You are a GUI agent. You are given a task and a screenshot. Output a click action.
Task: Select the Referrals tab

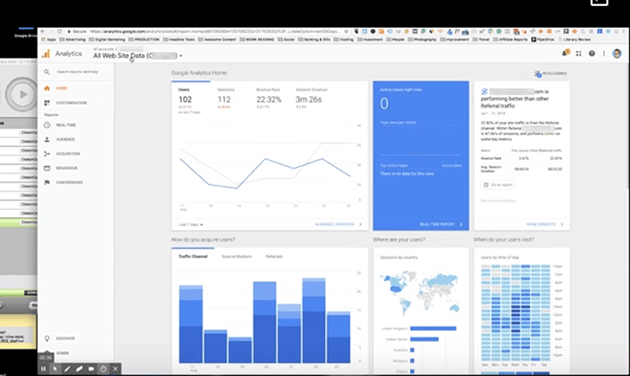274,256
